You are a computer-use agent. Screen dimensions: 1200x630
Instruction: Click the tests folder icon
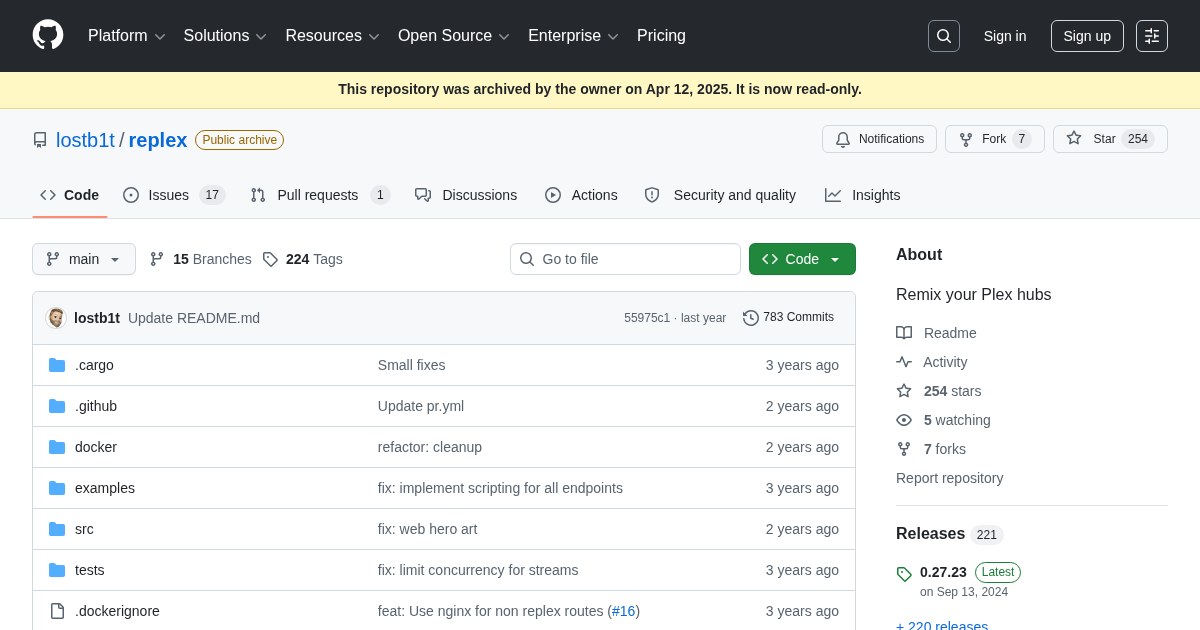tap(57, 570)
